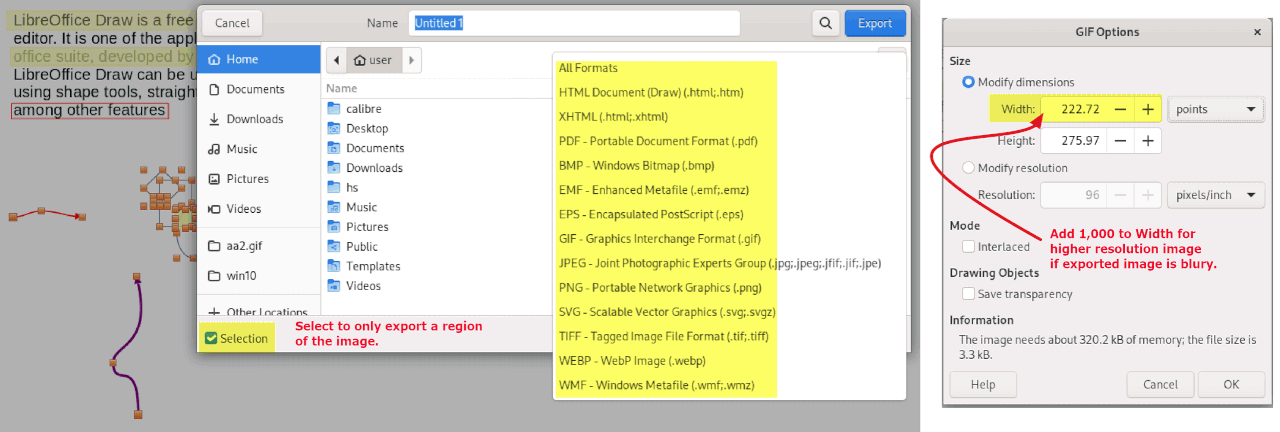Choose TIFF - Tagged Image File Format

click(665, 337)
